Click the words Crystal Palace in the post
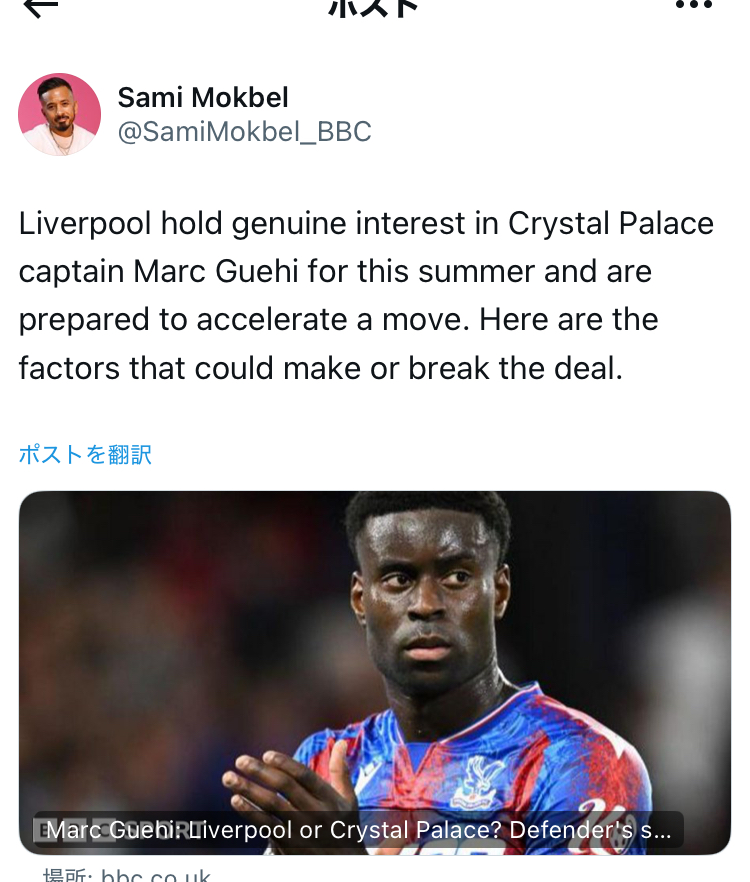The width and height of the screenshot is (750, 882). (611, 223)
